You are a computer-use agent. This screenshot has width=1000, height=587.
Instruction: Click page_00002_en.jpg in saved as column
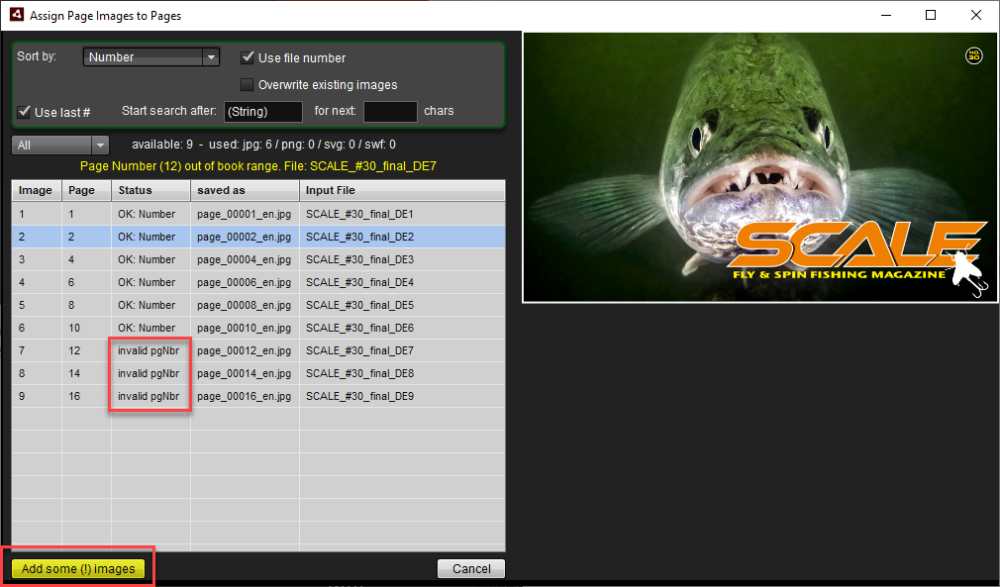coord(245,237)
